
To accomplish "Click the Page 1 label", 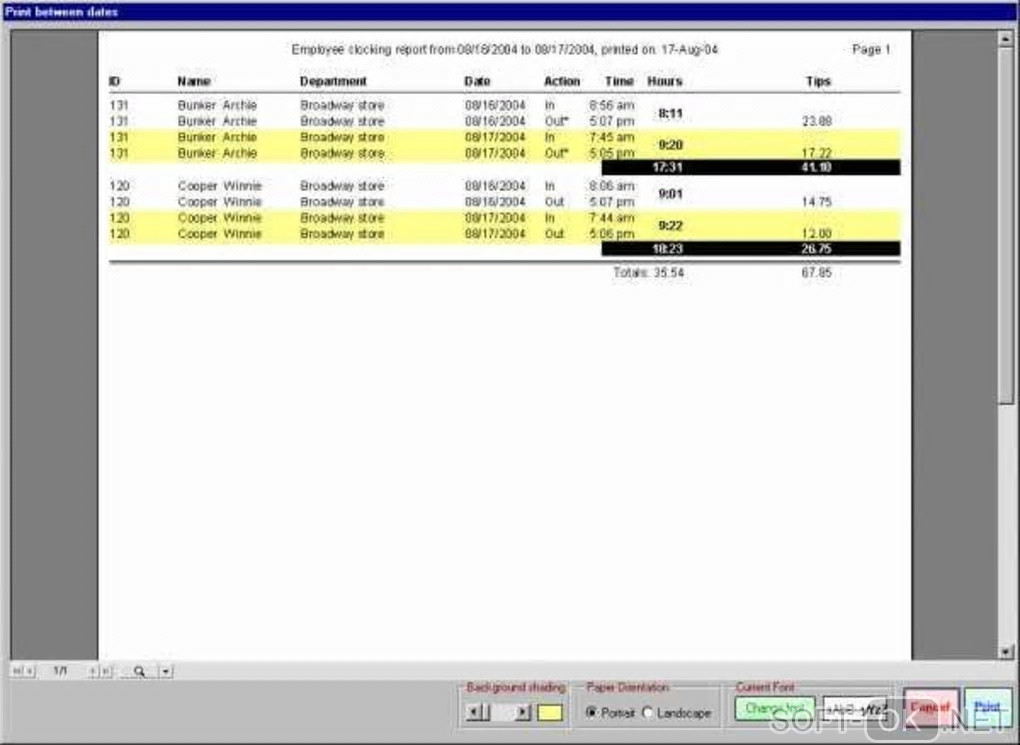I will coord(871,49).
